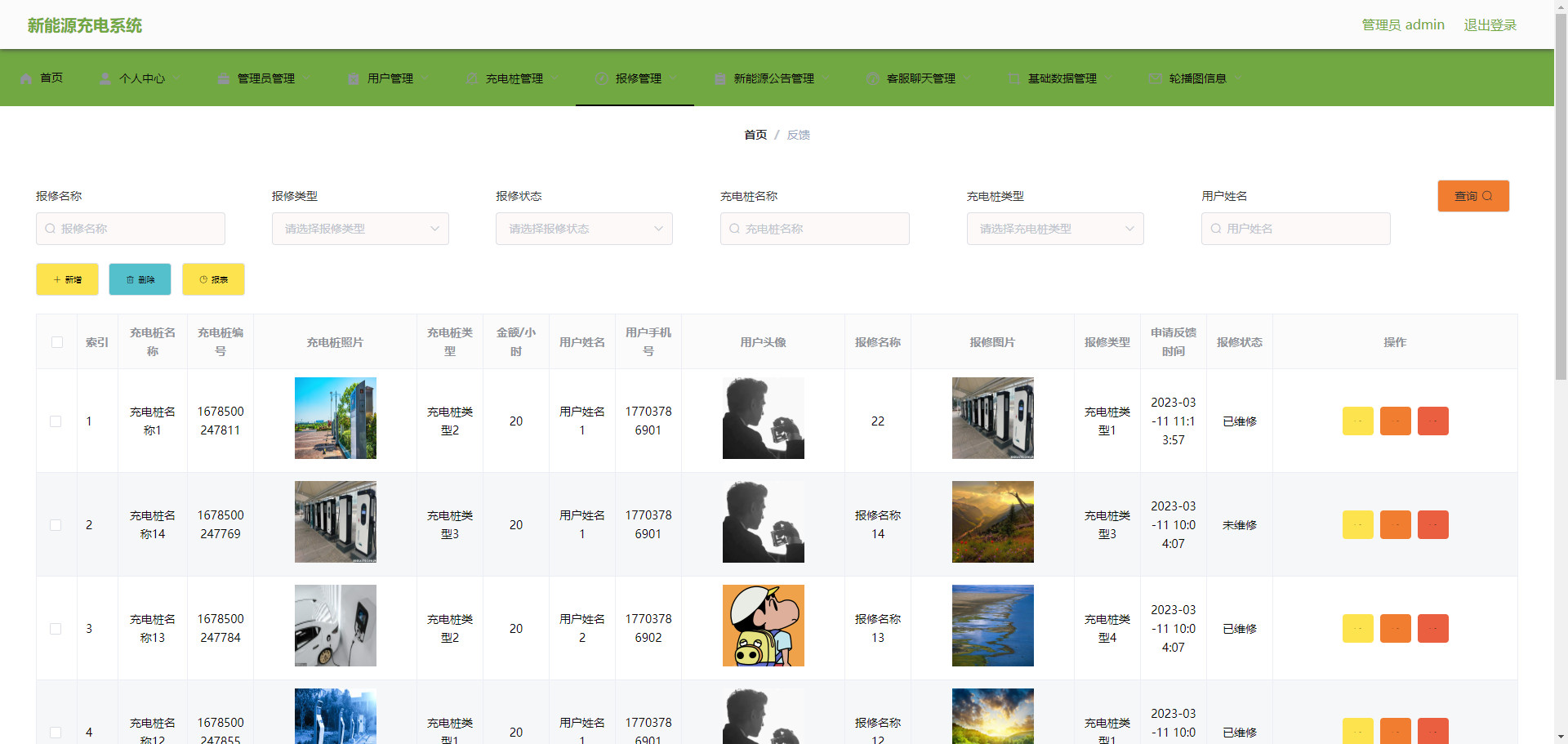1568x744 pixels.
Task: Click the icon beside 轮播图信息
Action: (1156, 78)
